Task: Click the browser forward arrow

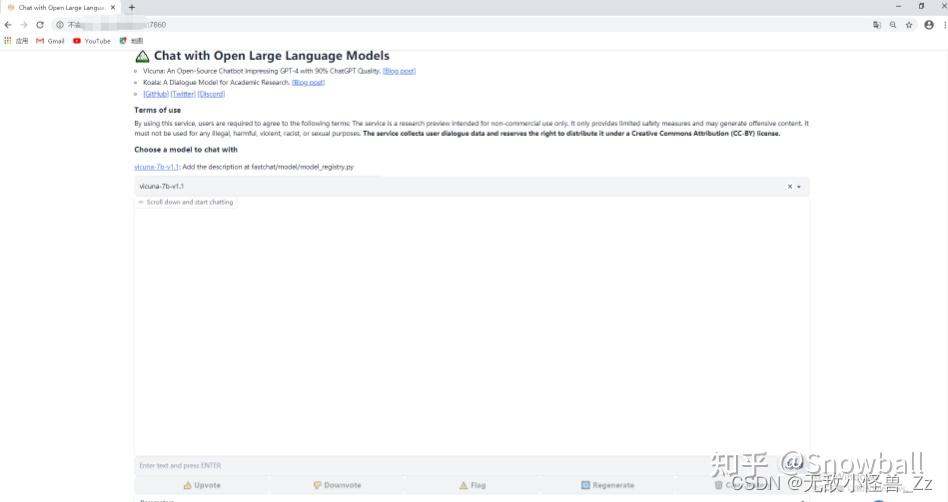Action: tap(24, 25)
